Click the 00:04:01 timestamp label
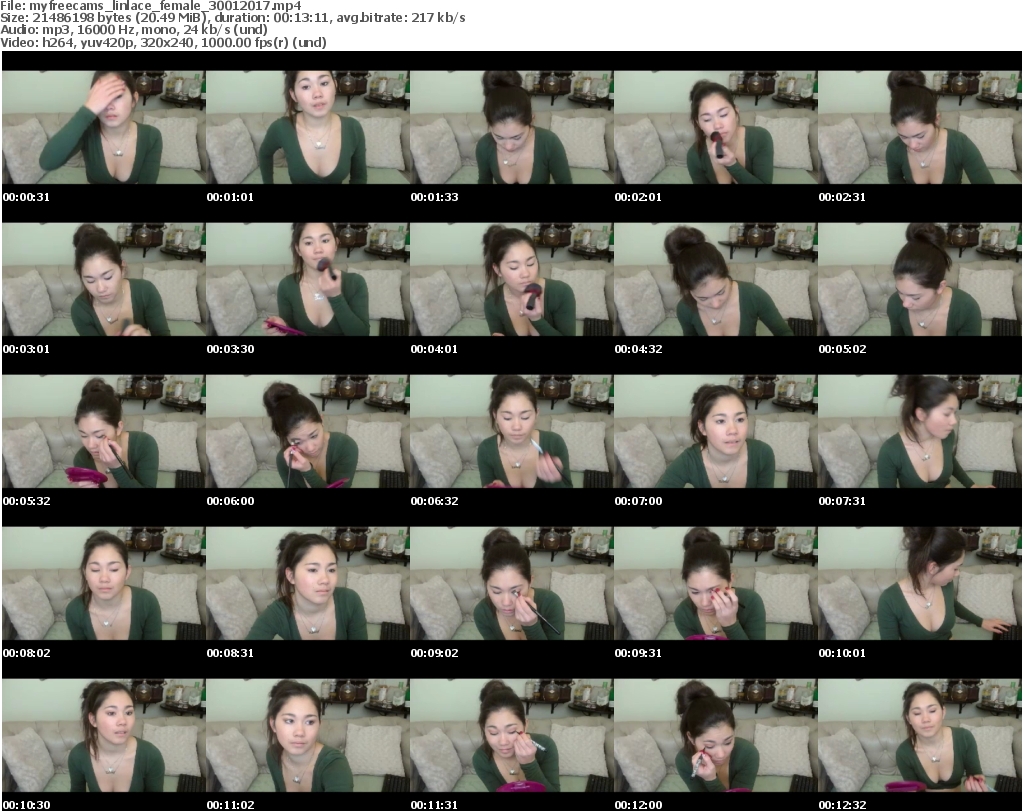This screenshot has height=811, width=1024. click(x=434, y=349)
